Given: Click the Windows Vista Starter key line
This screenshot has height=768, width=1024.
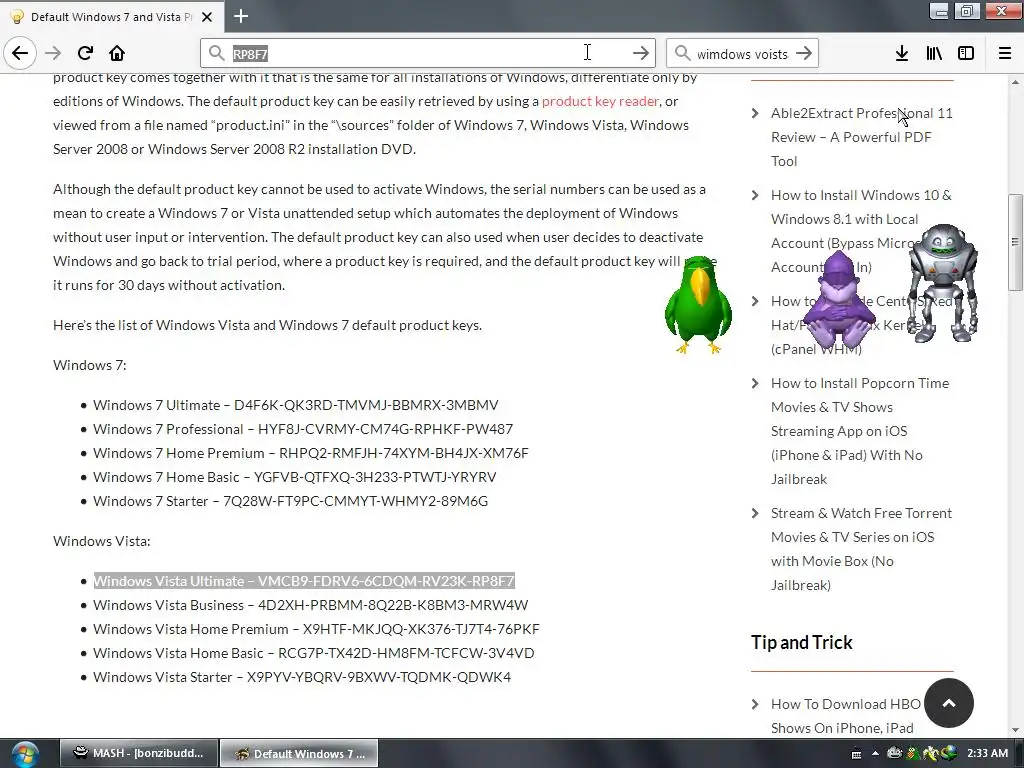Looking at the screenshot, I should 302,677.
